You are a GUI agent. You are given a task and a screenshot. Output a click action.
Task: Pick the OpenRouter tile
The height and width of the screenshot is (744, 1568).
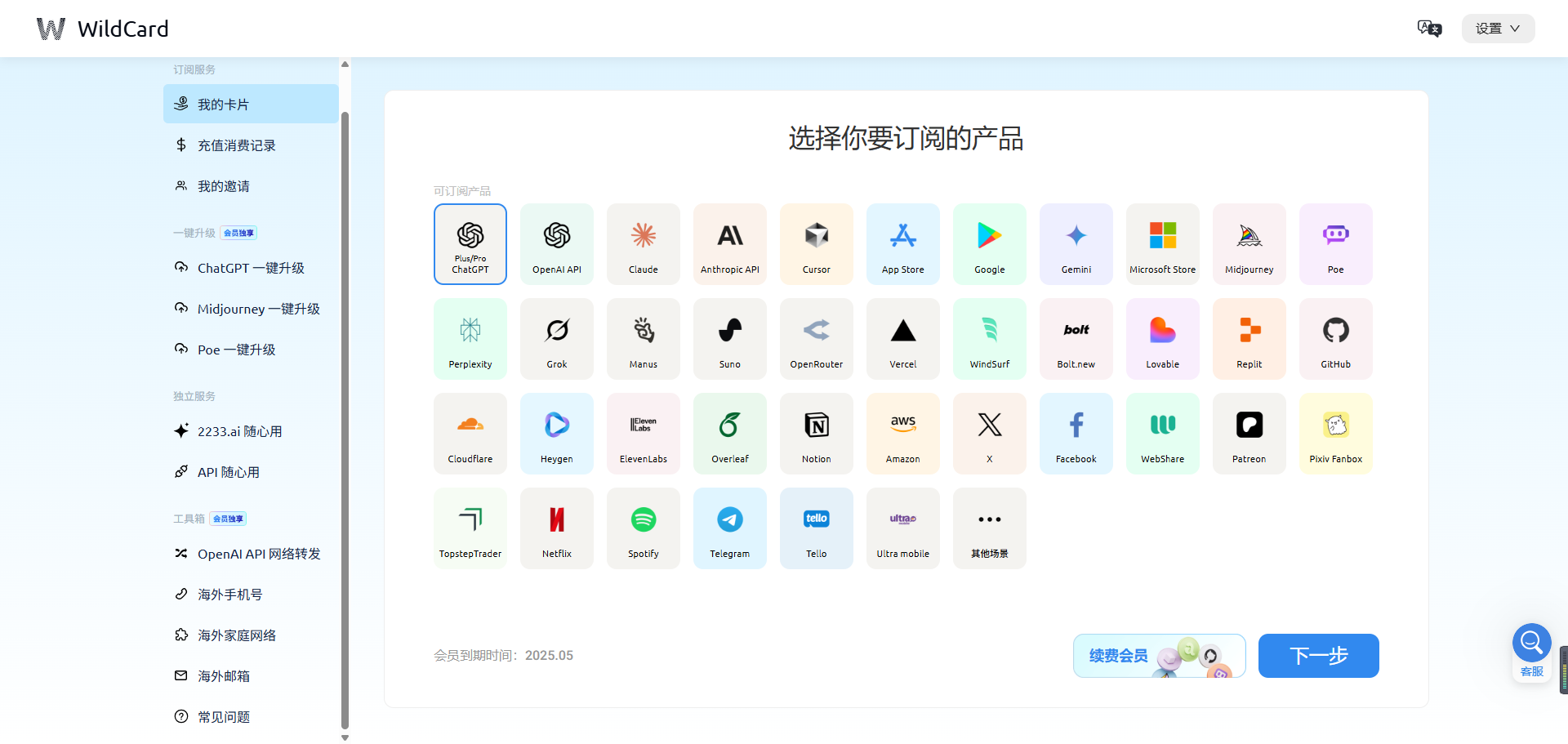coord(817,339)
